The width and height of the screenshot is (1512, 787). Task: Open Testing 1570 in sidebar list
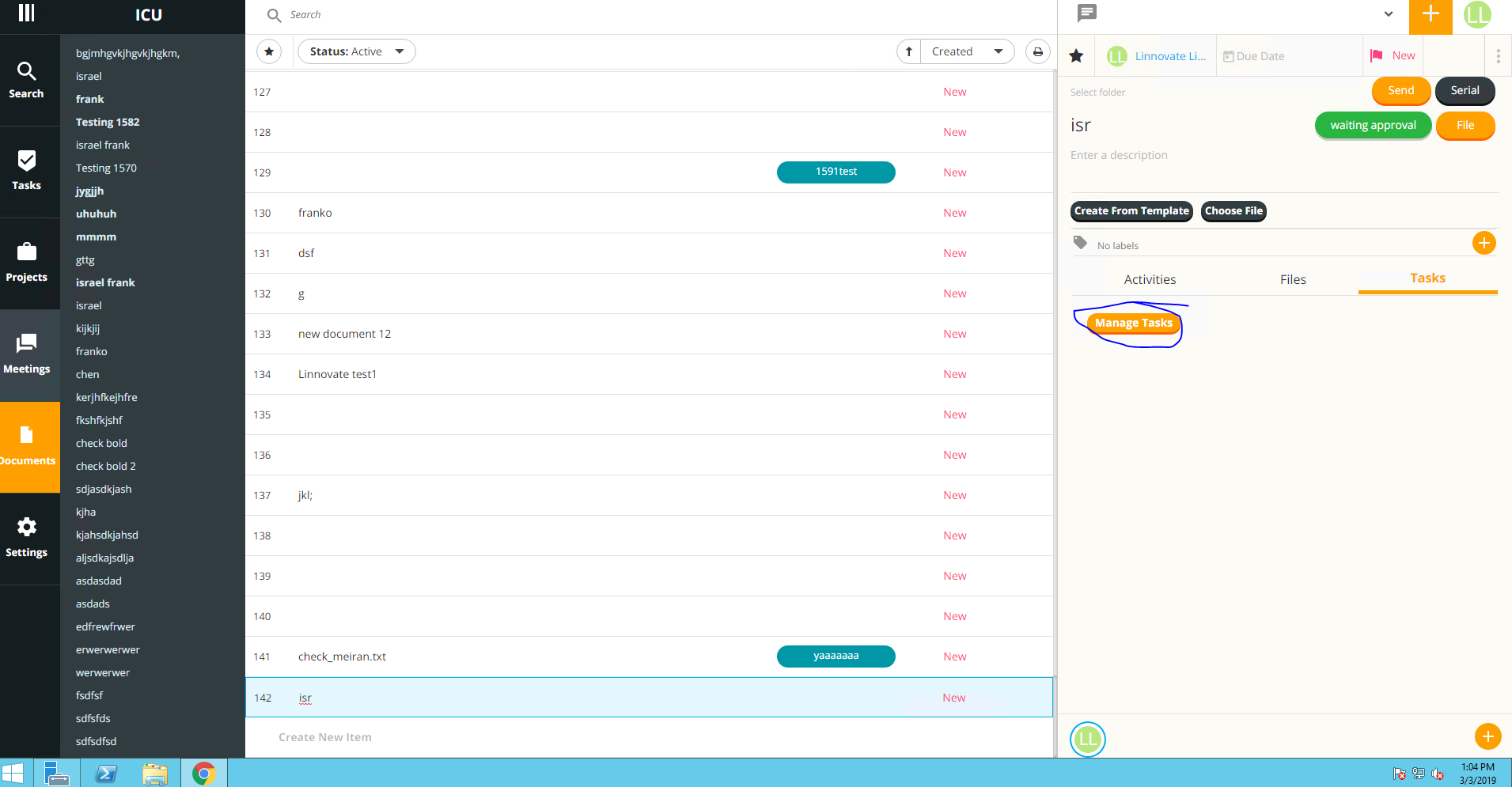click(x=106, y=168)
